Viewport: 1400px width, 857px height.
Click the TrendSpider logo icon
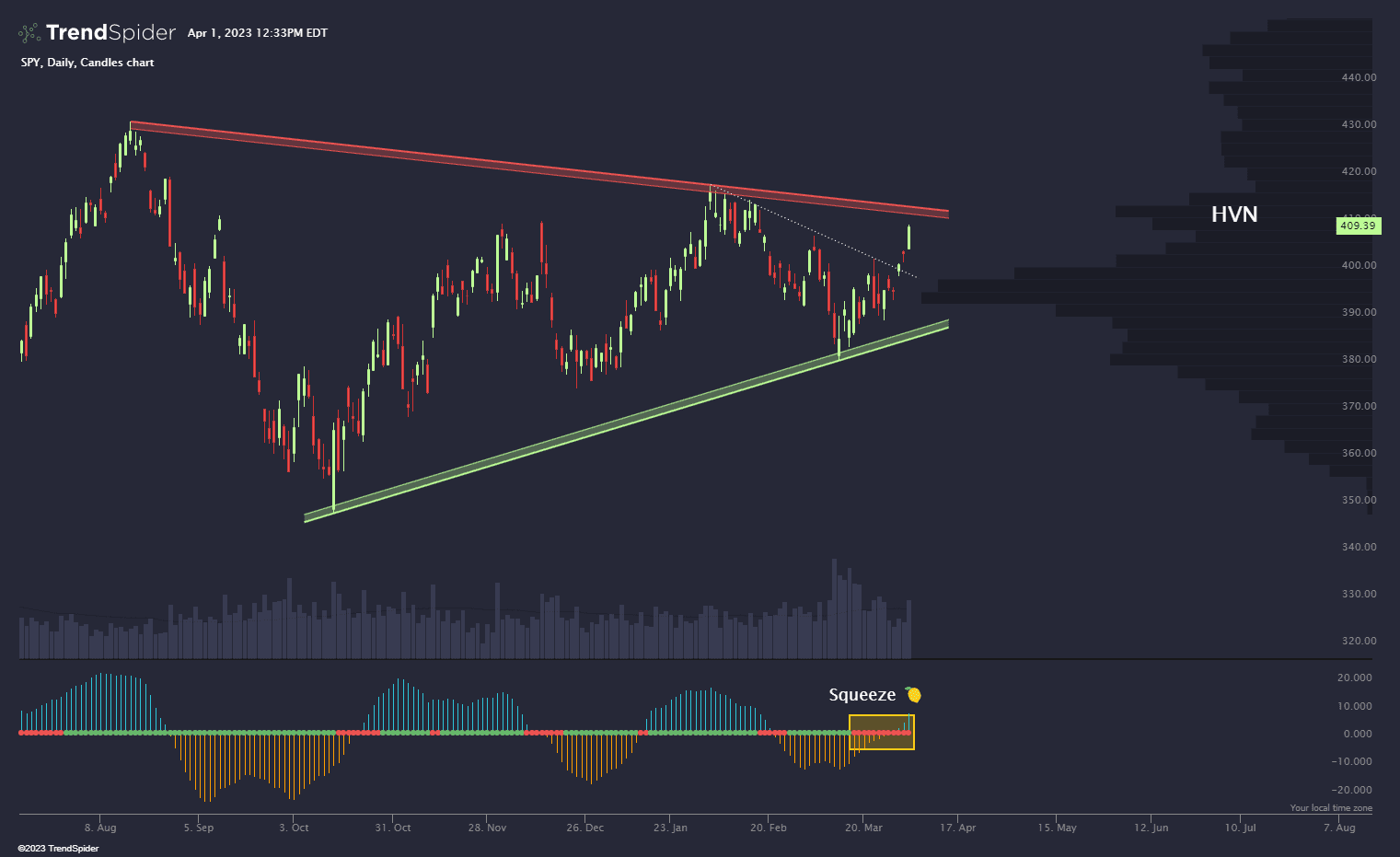[29, 33]
